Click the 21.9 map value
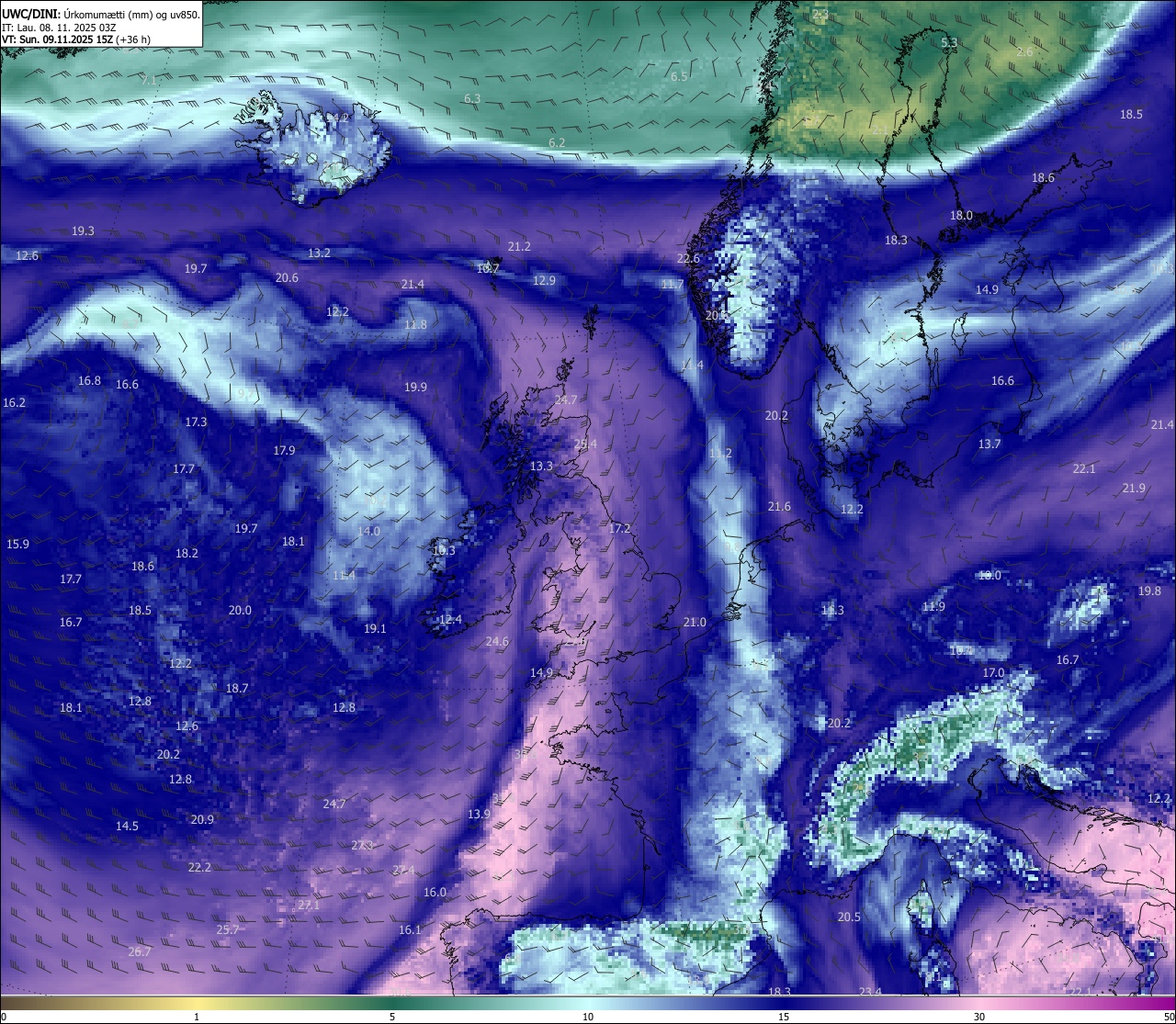Image resolution: width=1176 pixels, height=1024 pixels. click(1134, 489)
